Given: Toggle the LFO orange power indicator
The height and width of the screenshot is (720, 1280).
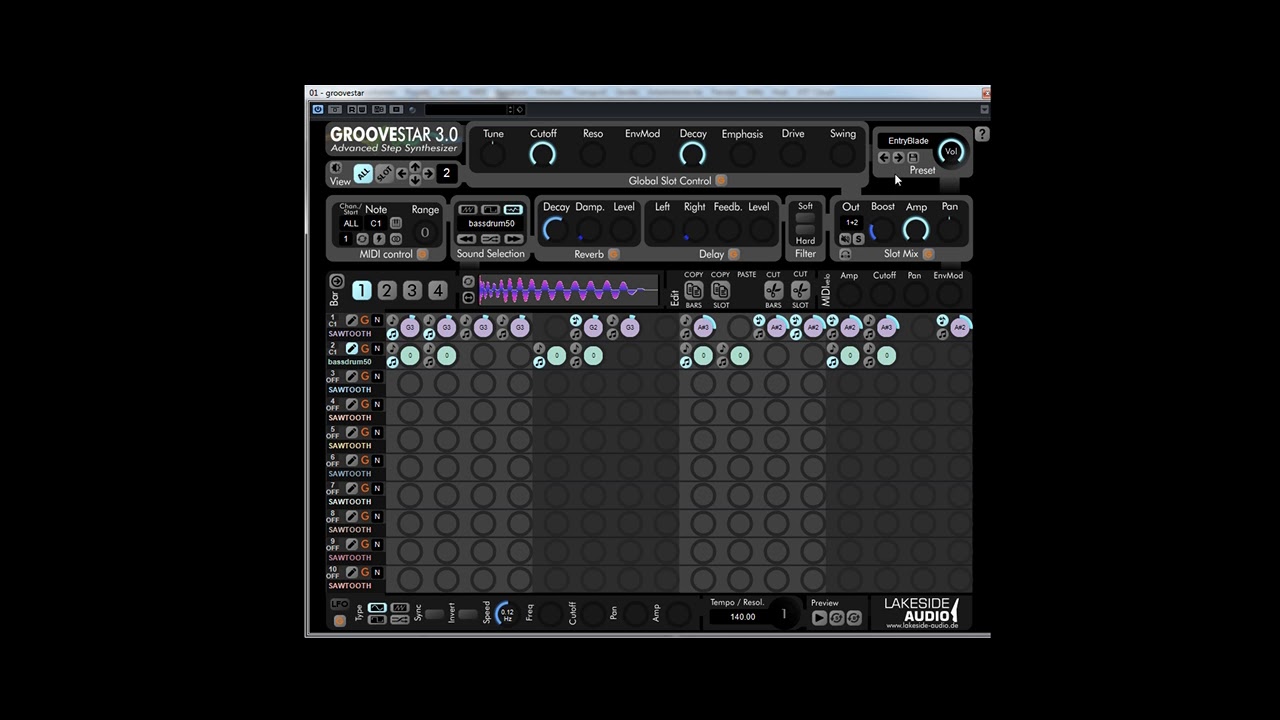Looking at the screenshot, I should (x=339, y=621).
